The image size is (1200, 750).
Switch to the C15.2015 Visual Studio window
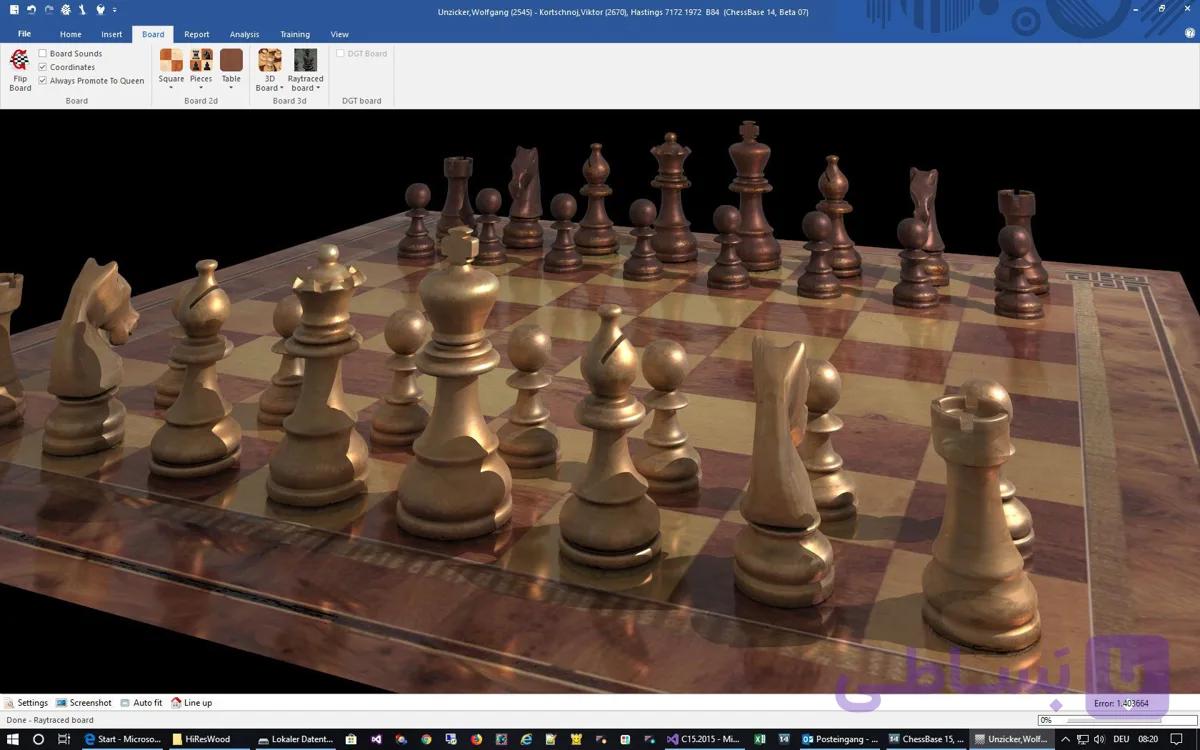(704, 739)
